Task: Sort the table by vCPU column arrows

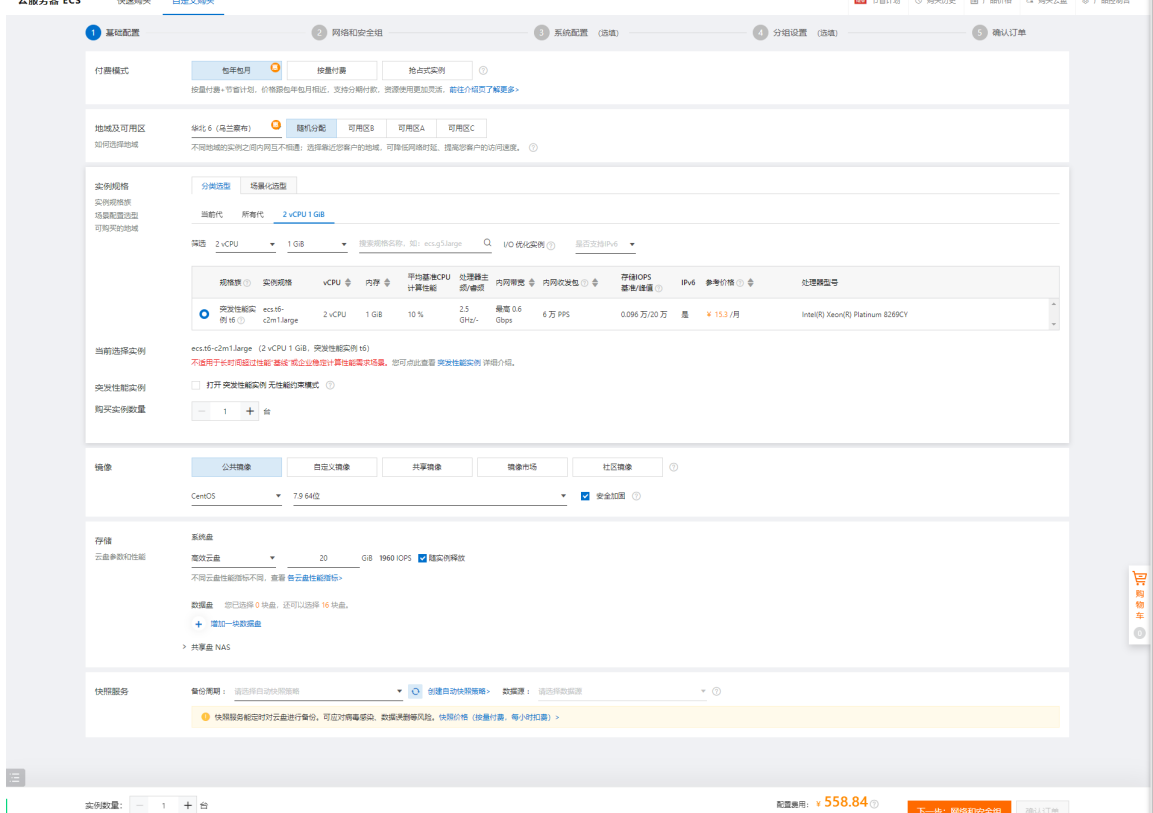Action: [x=348, y=283]
